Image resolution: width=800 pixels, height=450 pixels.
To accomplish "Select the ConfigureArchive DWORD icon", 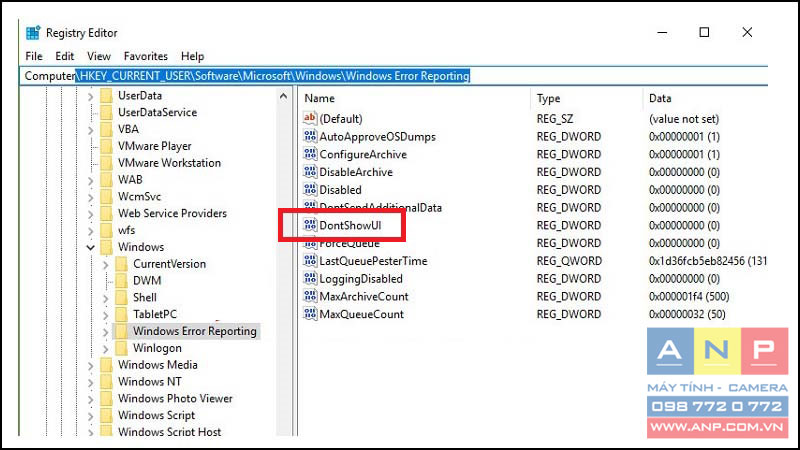I will pyautogui.click(x=310, y=154).
